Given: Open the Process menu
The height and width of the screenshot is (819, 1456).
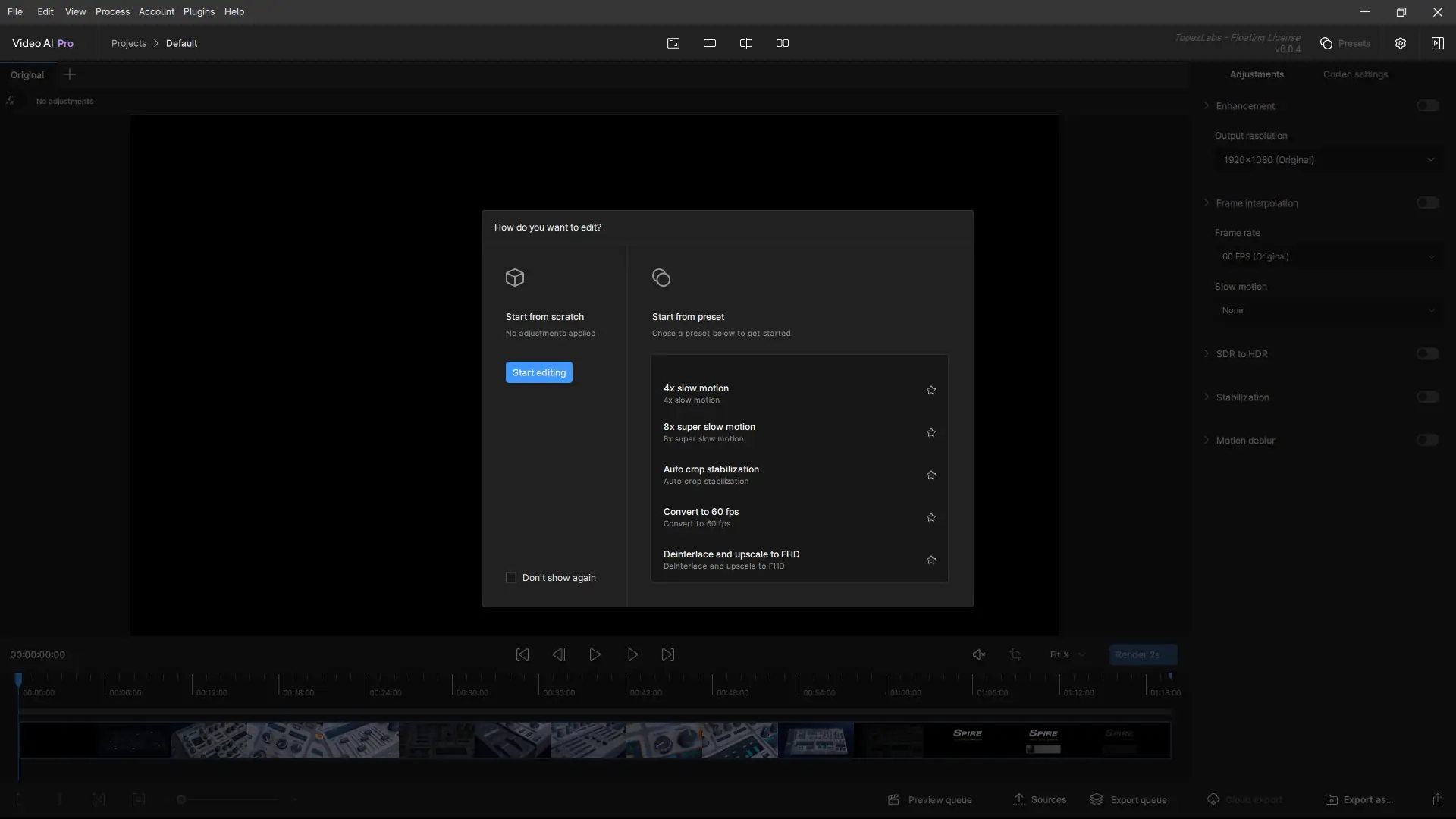Looking at the screenshot, I should 112,11.
